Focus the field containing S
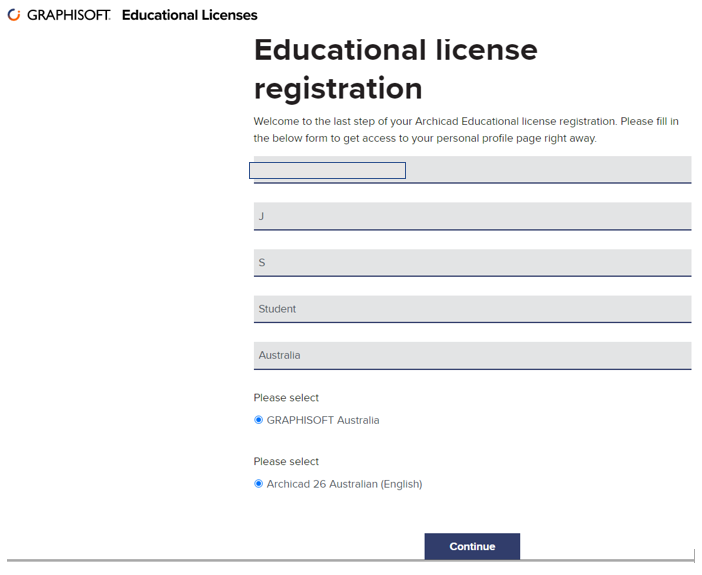 tap(472, 263)
